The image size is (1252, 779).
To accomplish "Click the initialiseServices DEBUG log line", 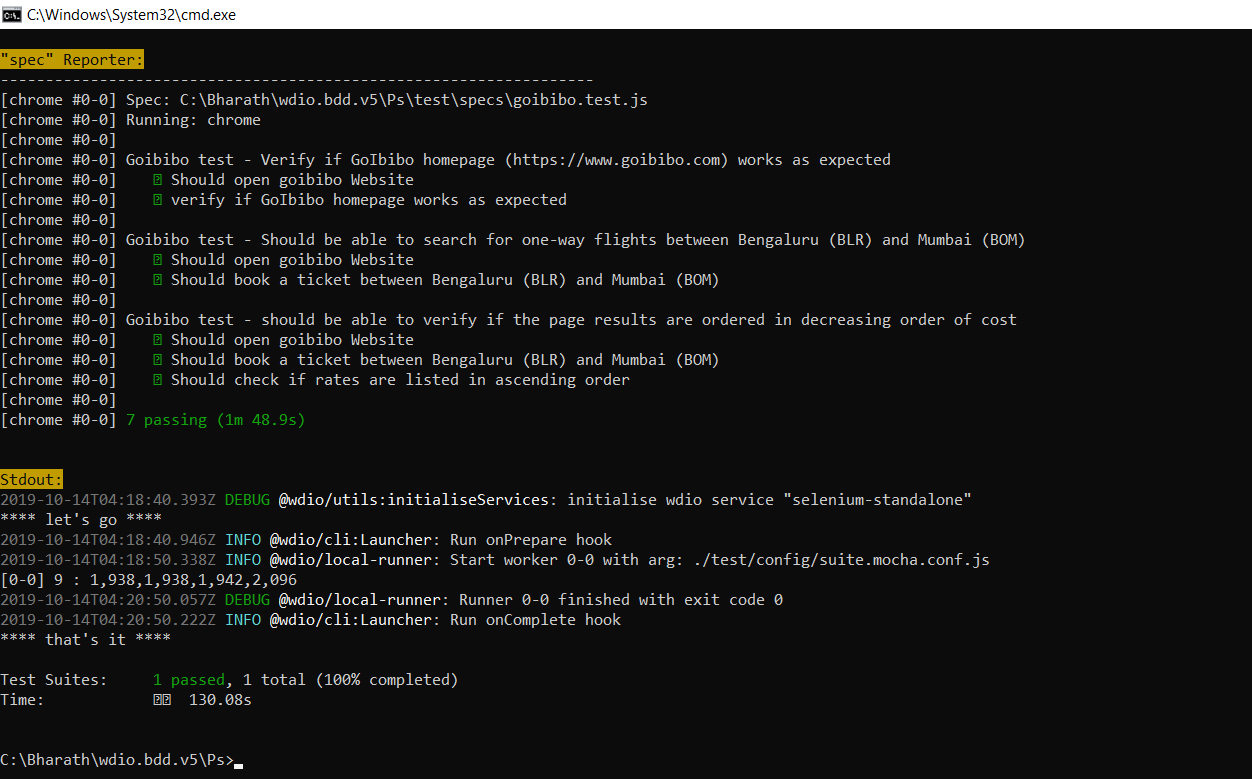I will (486, 500).
